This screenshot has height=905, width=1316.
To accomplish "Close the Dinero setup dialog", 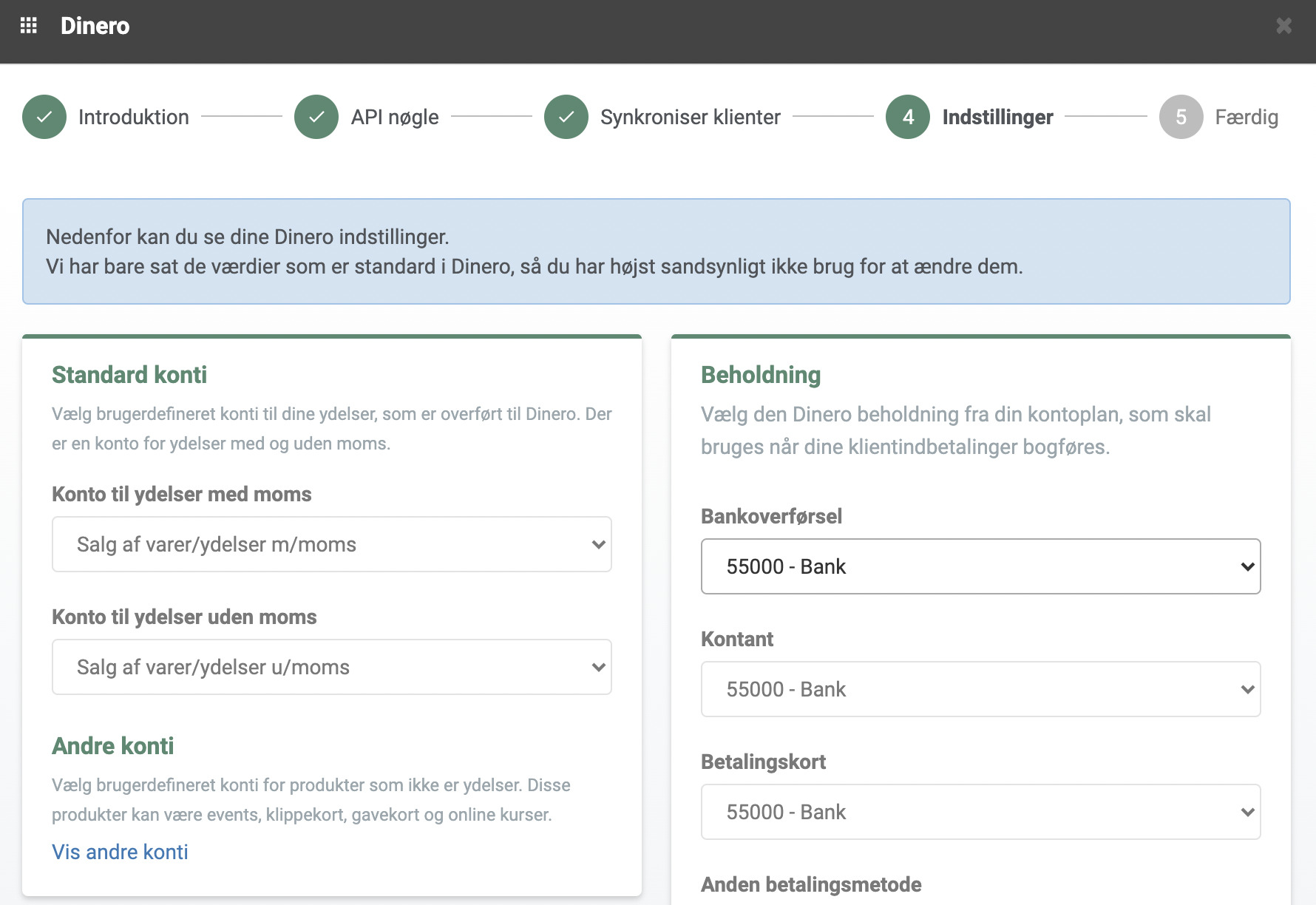I will point(1284,26).
